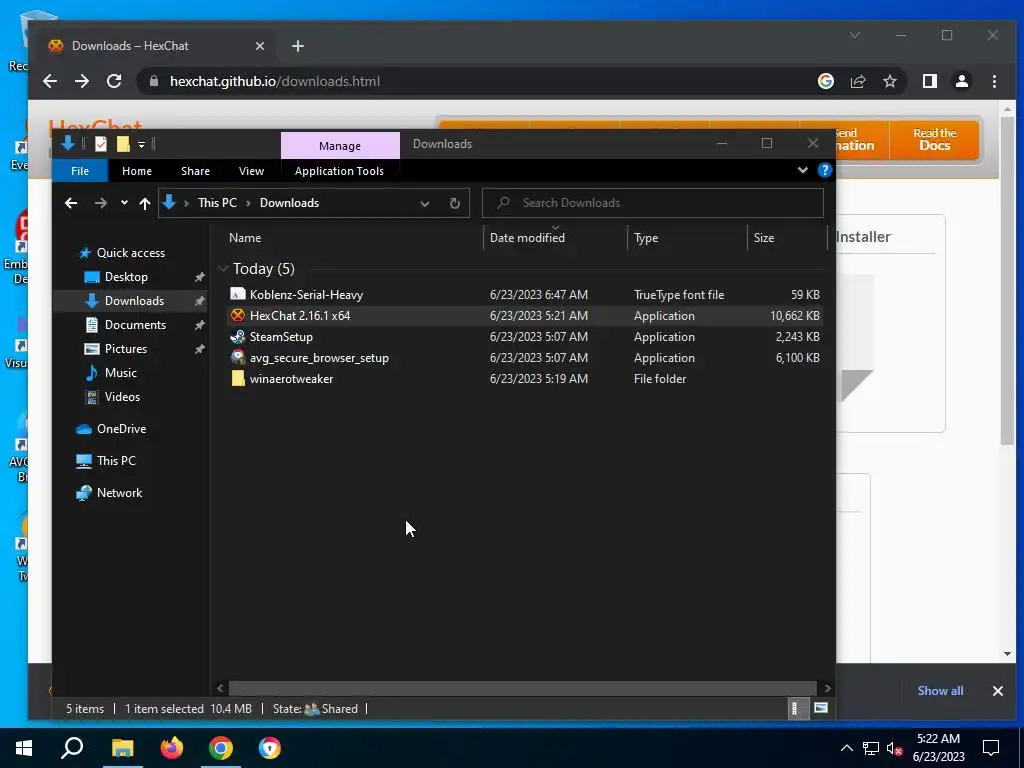Select Quick access in sidebar
The height and width of the screenshot is (768, 1024).
pos(131,253)
